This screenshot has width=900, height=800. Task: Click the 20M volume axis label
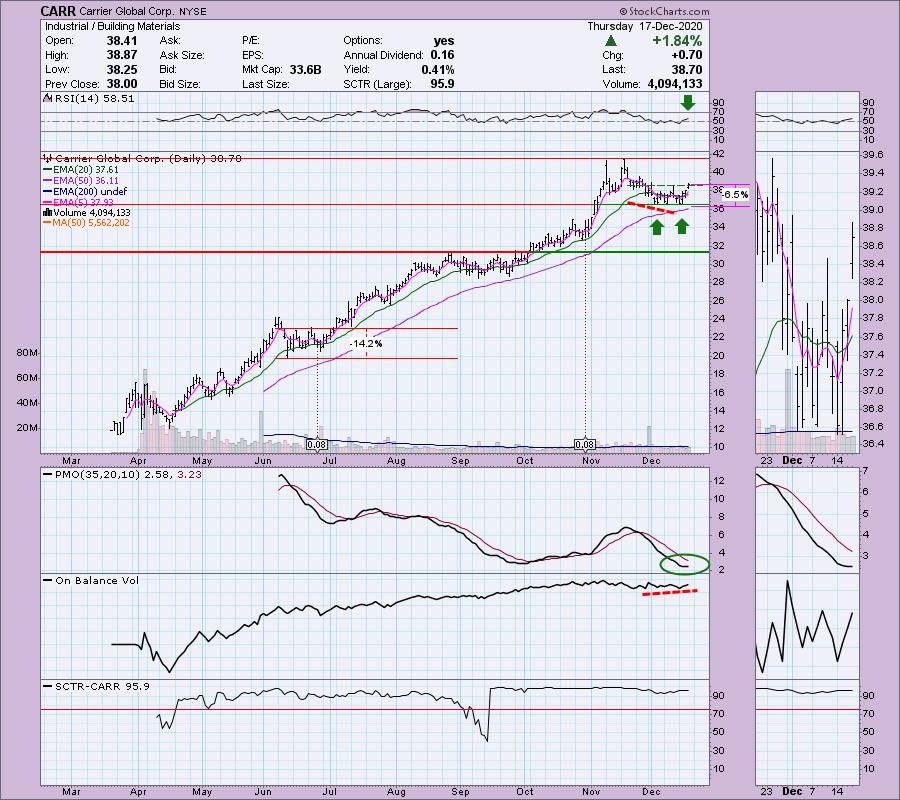[27, 428]
